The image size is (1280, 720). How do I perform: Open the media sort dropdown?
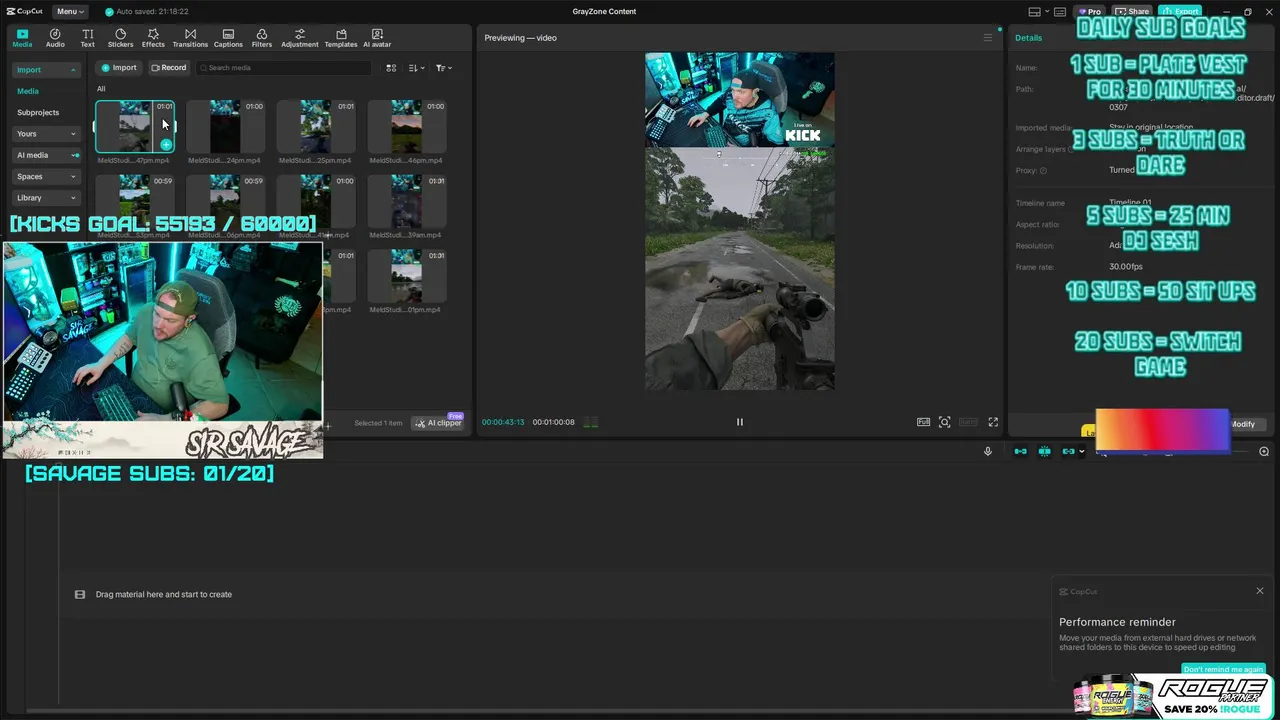[417, 68]
